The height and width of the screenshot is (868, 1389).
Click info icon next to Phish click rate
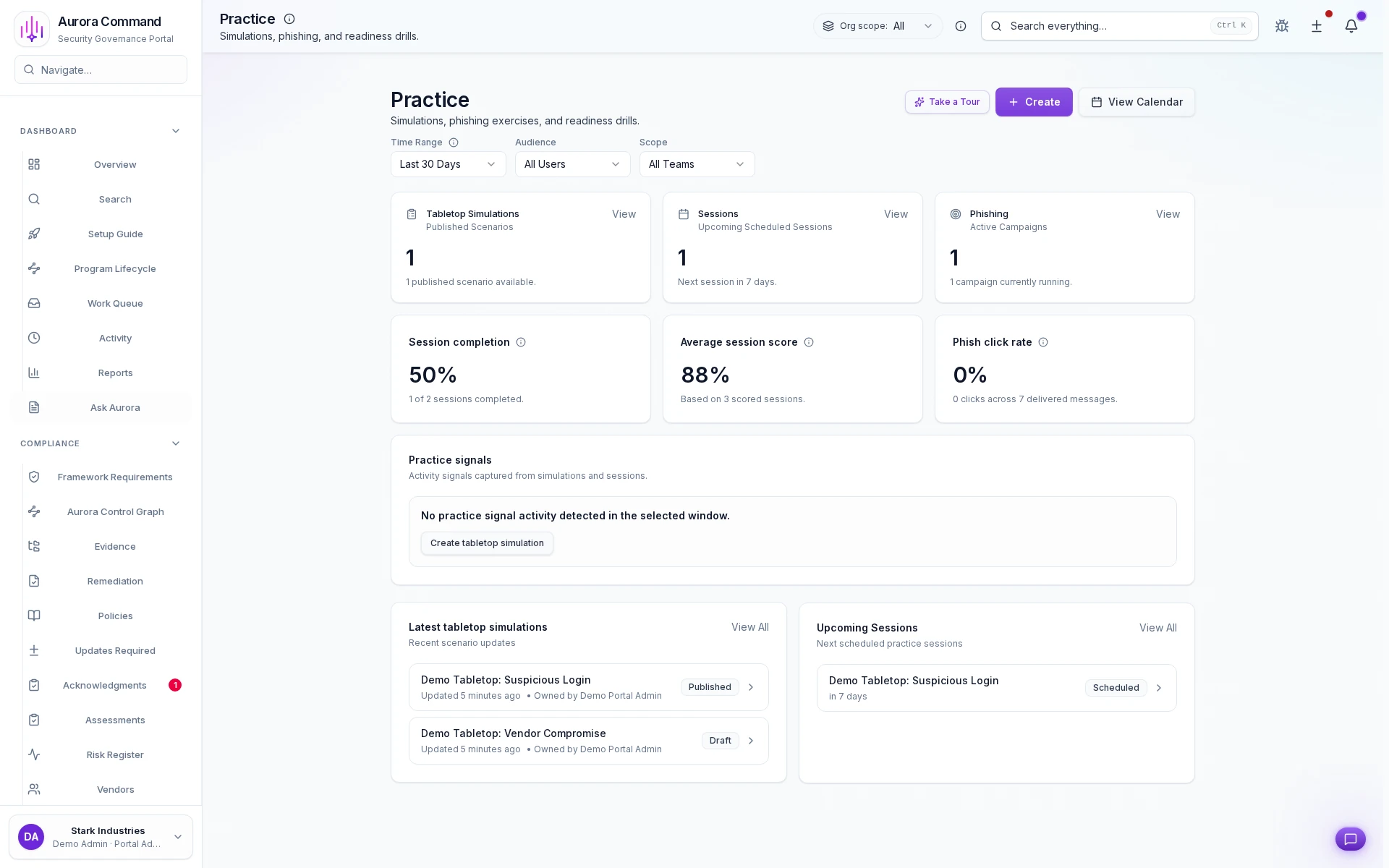(x=1043, y=342)
